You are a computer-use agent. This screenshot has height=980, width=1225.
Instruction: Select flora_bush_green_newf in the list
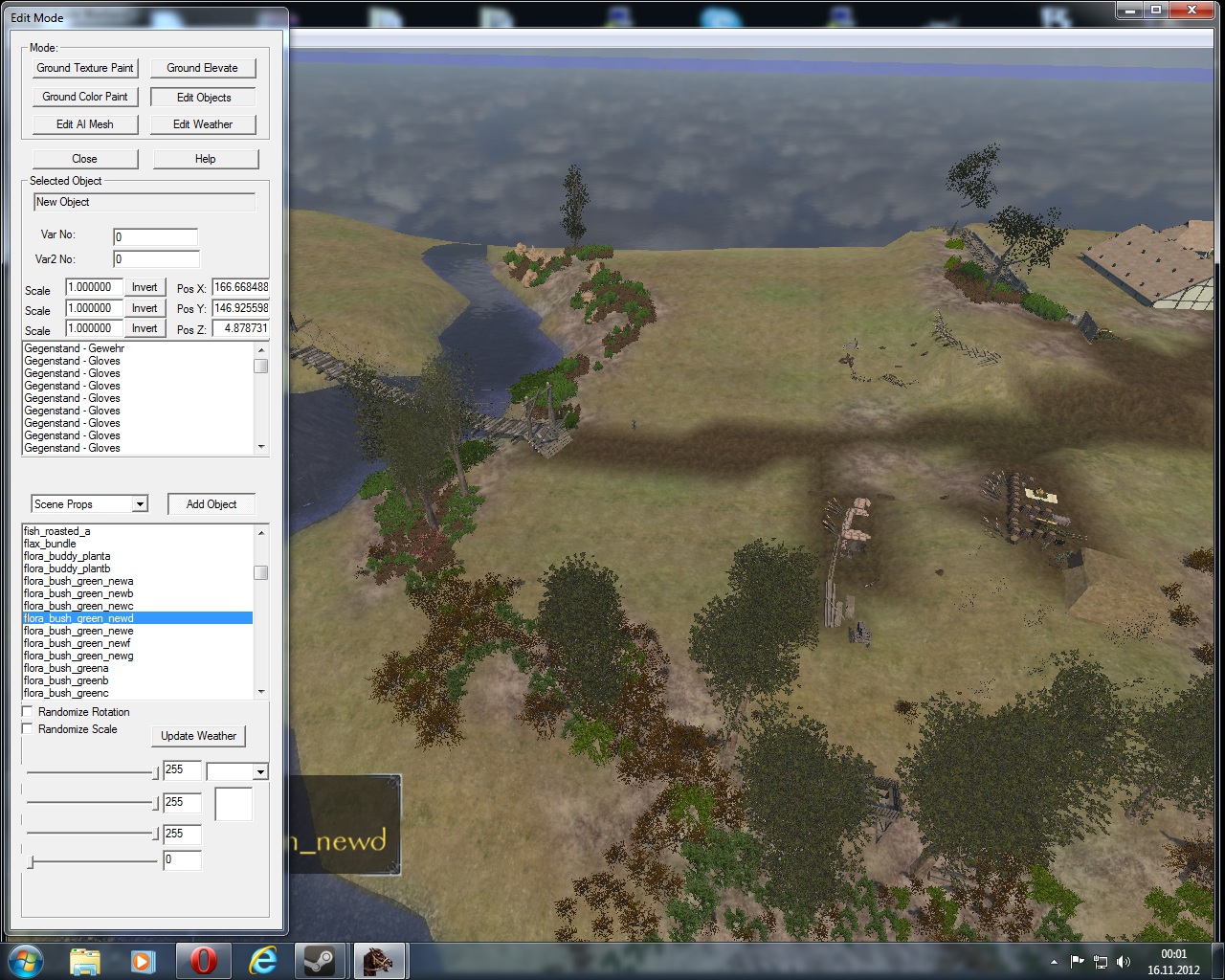[138, 643]
